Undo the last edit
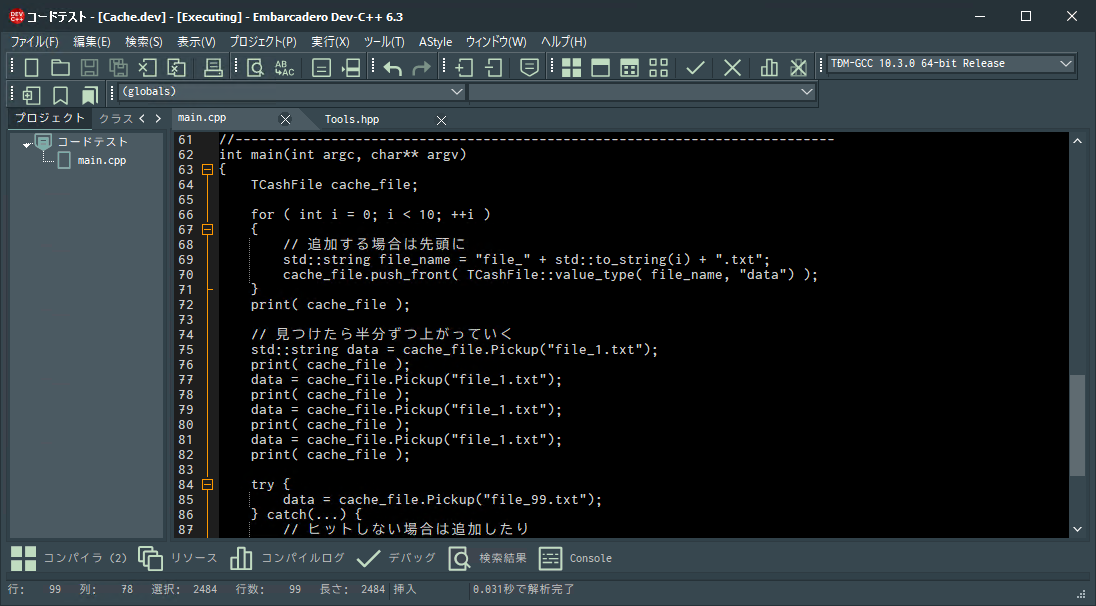1096x606 pixels. (x=392, y=67)
